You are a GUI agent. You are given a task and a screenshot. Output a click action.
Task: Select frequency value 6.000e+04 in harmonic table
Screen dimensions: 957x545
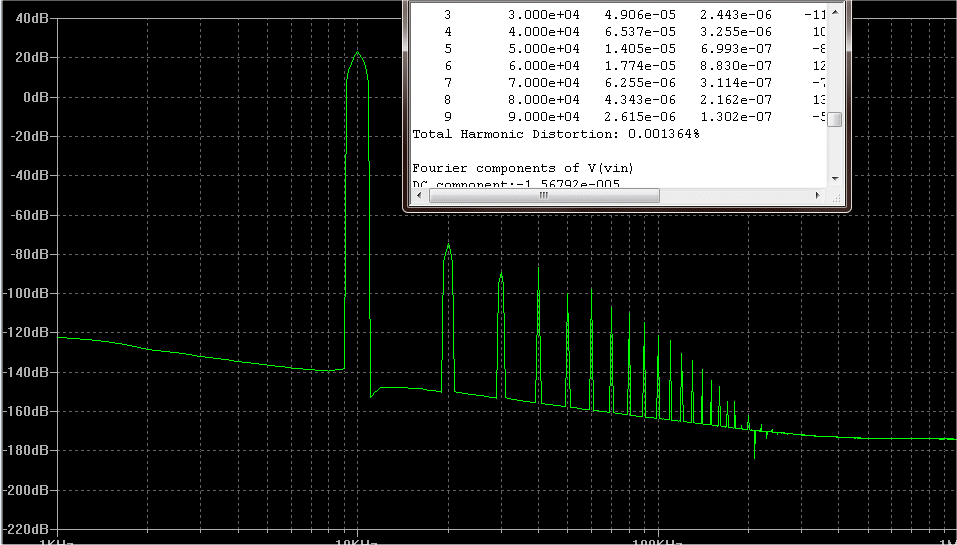544,65
